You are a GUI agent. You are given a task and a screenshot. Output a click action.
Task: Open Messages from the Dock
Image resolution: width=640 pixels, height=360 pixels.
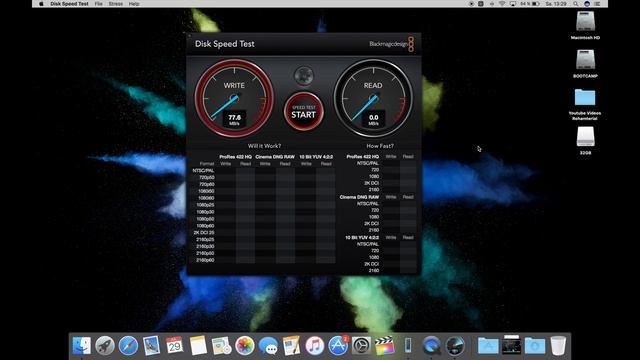coord(268,346)
